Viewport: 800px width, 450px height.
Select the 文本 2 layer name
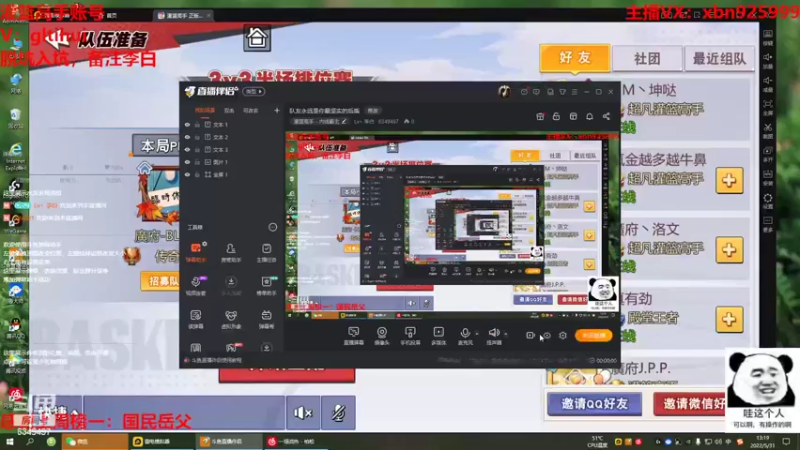click(220, 137)
